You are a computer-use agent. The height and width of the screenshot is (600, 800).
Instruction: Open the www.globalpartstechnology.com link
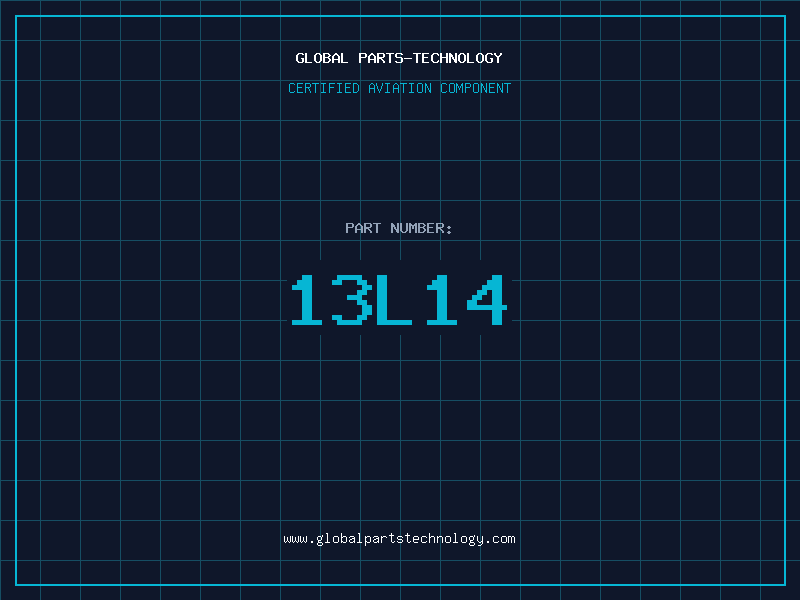pyautogui.click(x=399, y=539)
